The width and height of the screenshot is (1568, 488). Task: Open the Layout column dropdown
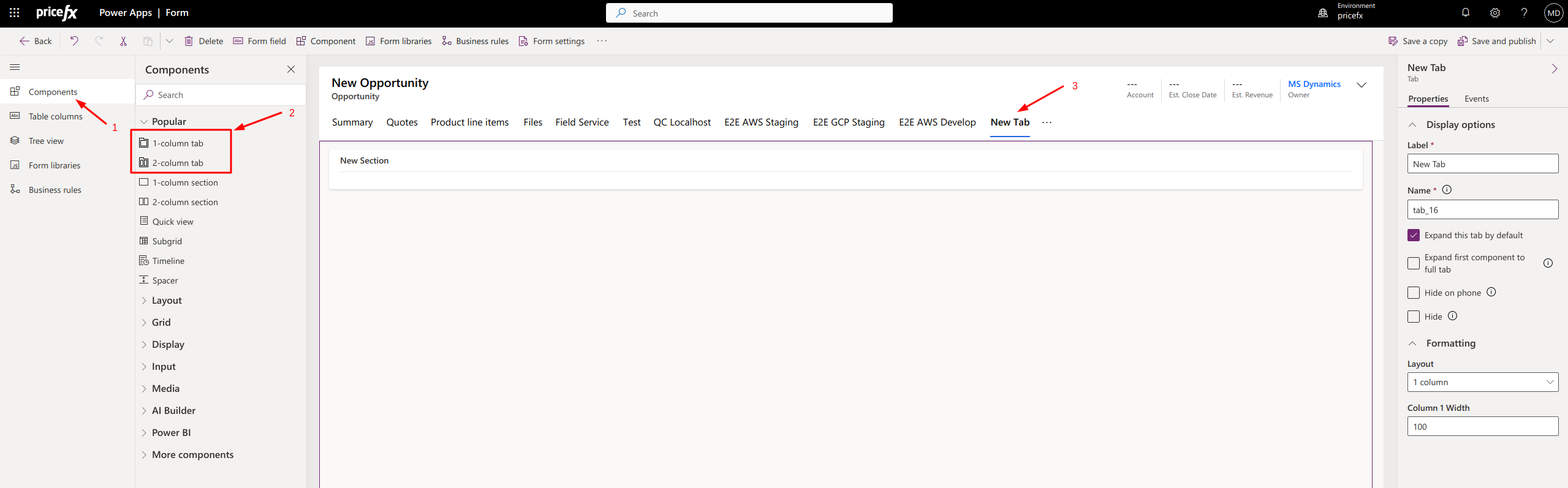pos(1482,382)
